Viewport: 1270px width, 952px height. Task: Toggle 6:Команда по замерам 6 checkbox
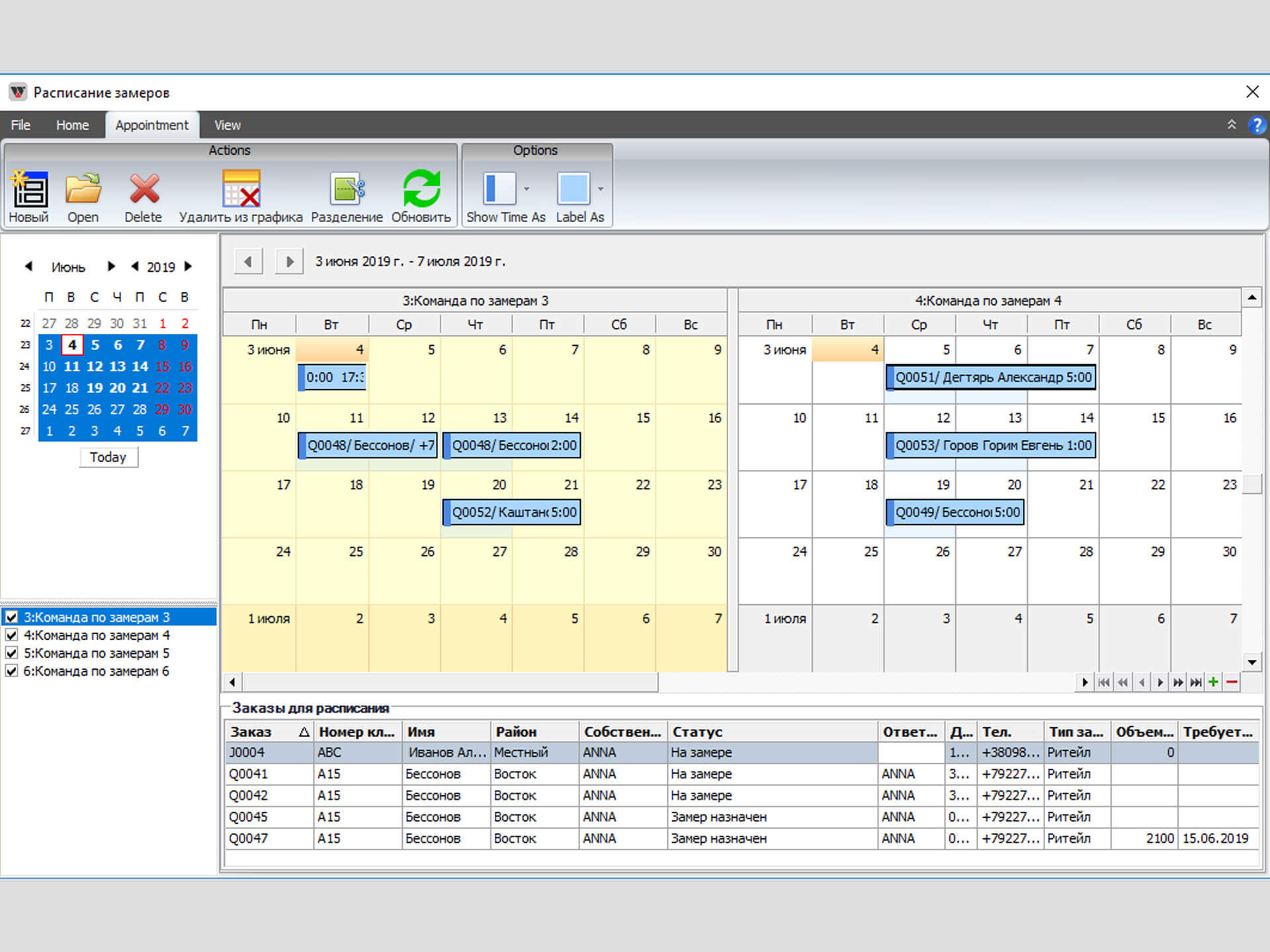(x=11, y=671)
